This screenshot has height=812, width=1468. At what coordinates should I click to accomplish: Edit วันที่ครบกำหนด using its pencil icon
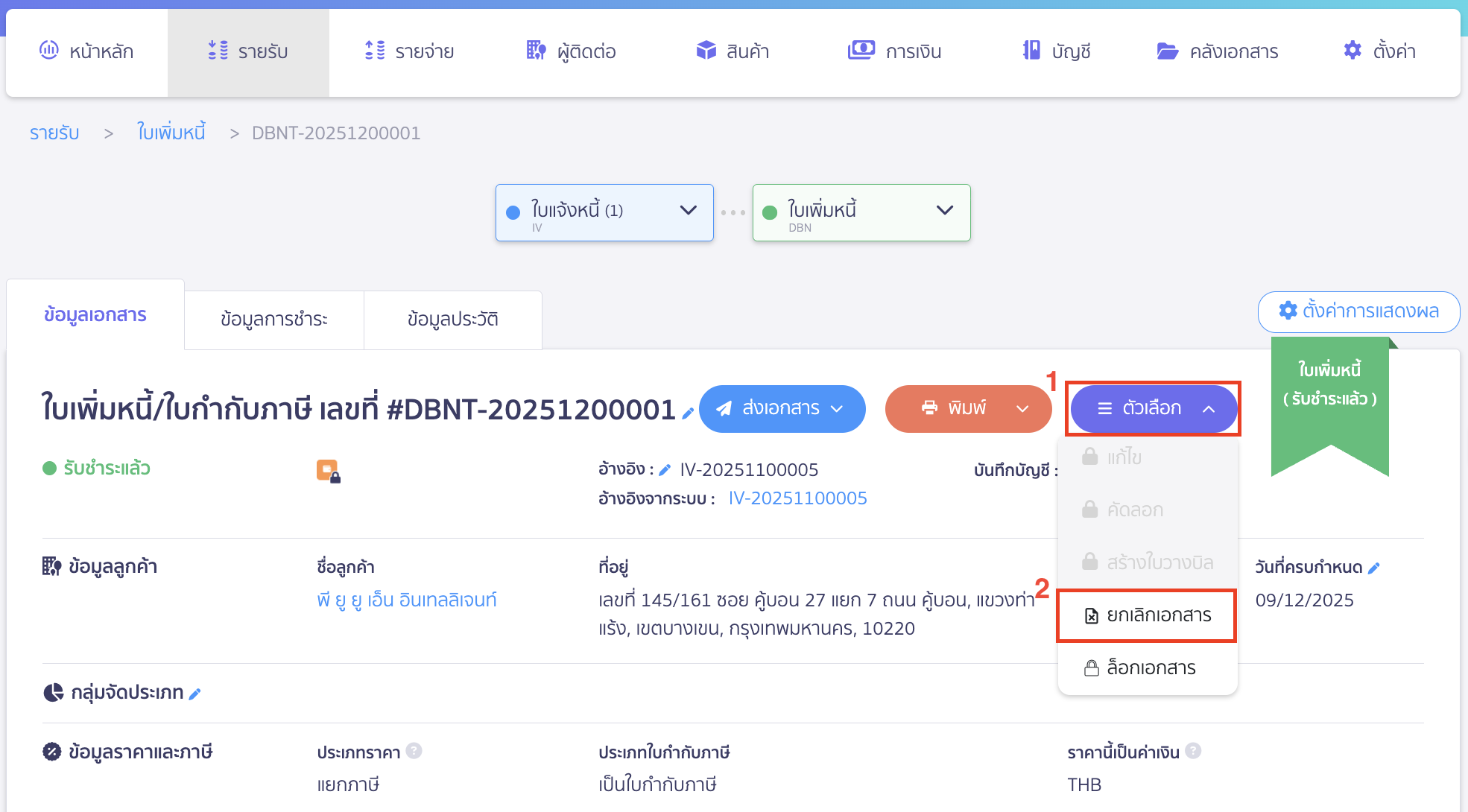[1375, 567]
